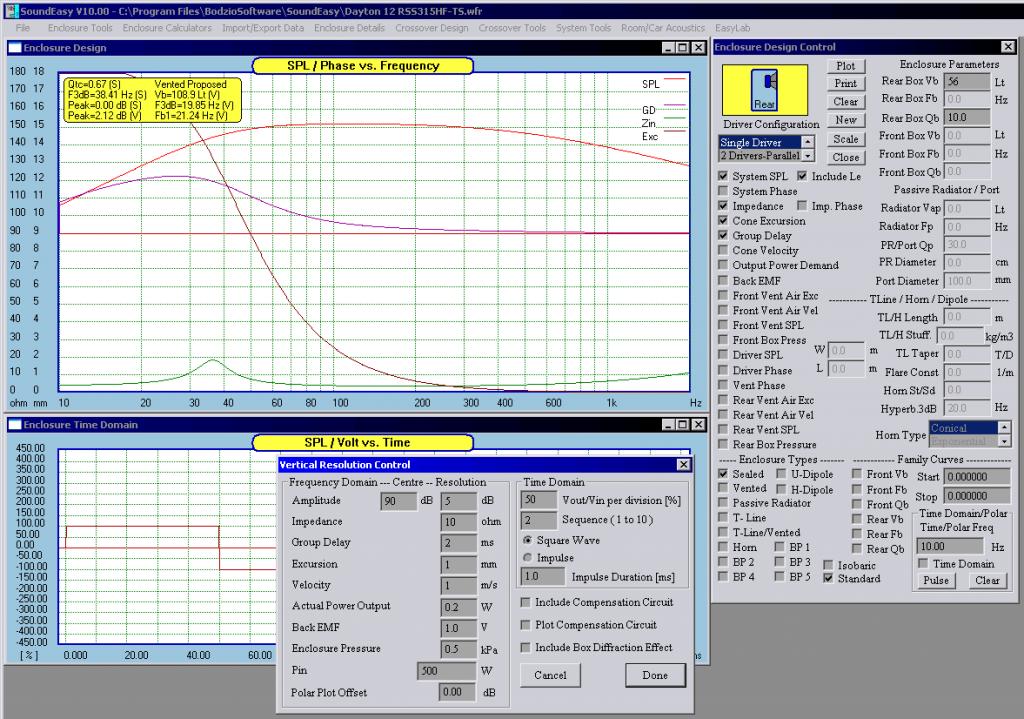Click the Plot button
1024x719 pixels.
click(x=846, y=66)
